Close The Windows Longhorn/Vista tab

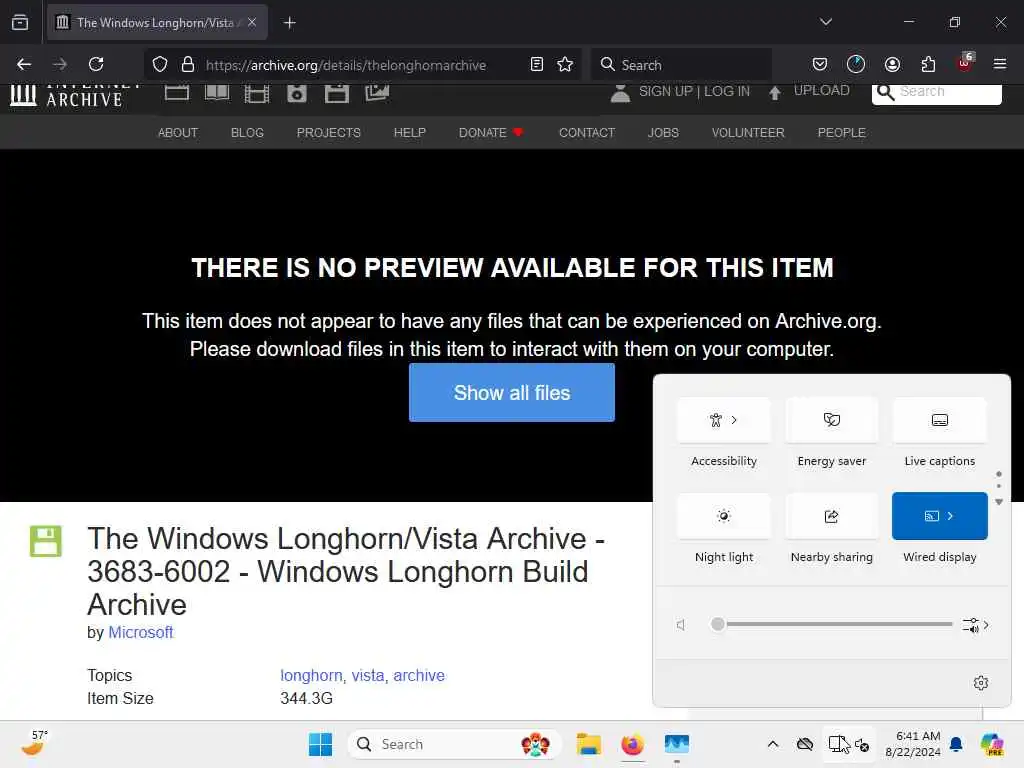click(x=252, y=22)
